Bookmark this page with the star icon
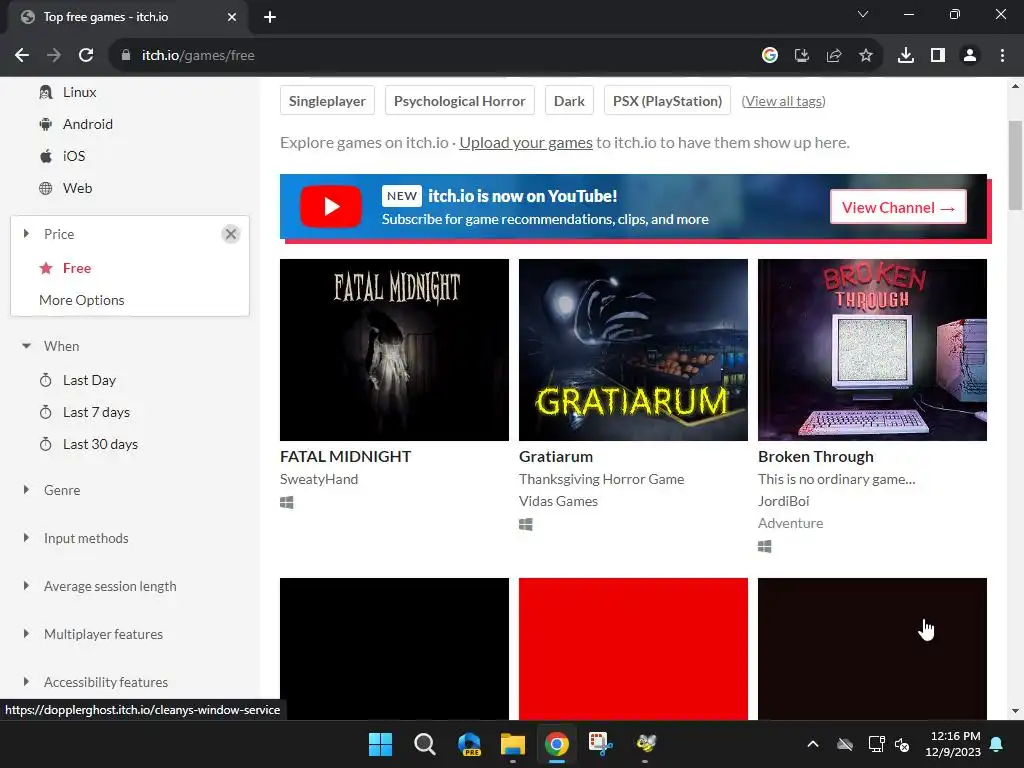The height and width of the screenshot is (768, 1024). coord(865,56)
